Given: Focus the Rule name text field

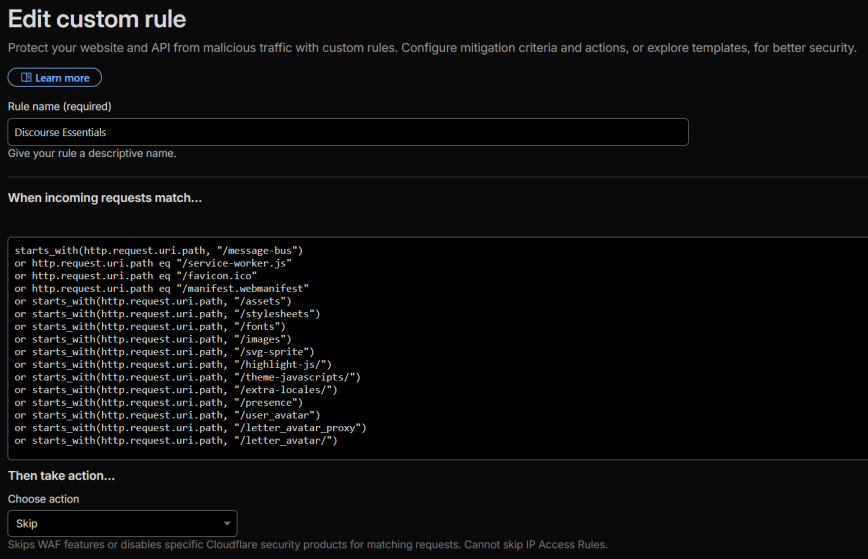Looking at the screenshot, I should click(x=347, y=132).
